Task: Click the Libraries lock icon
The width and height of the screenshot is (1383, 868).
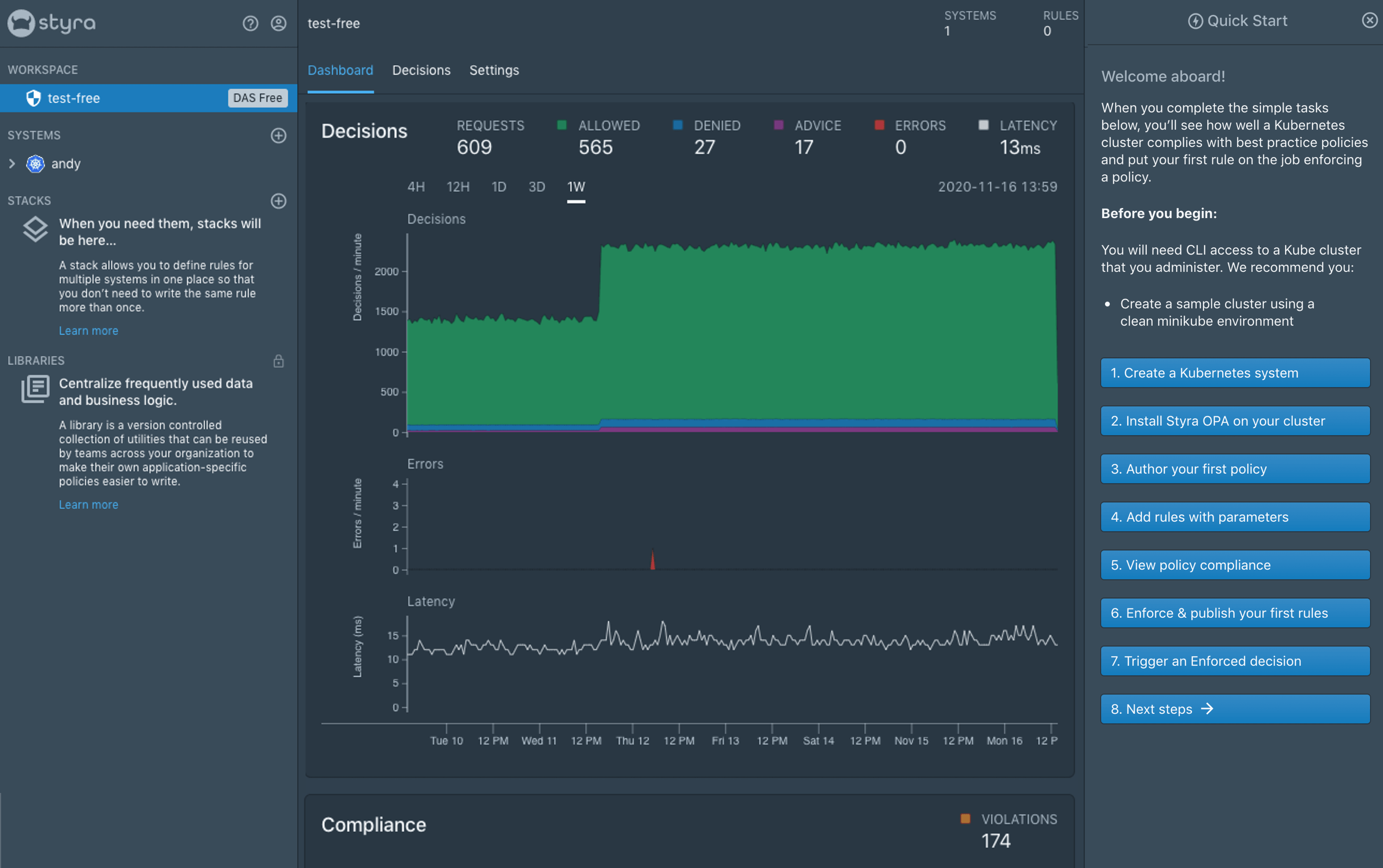Action: coord(278,361)
